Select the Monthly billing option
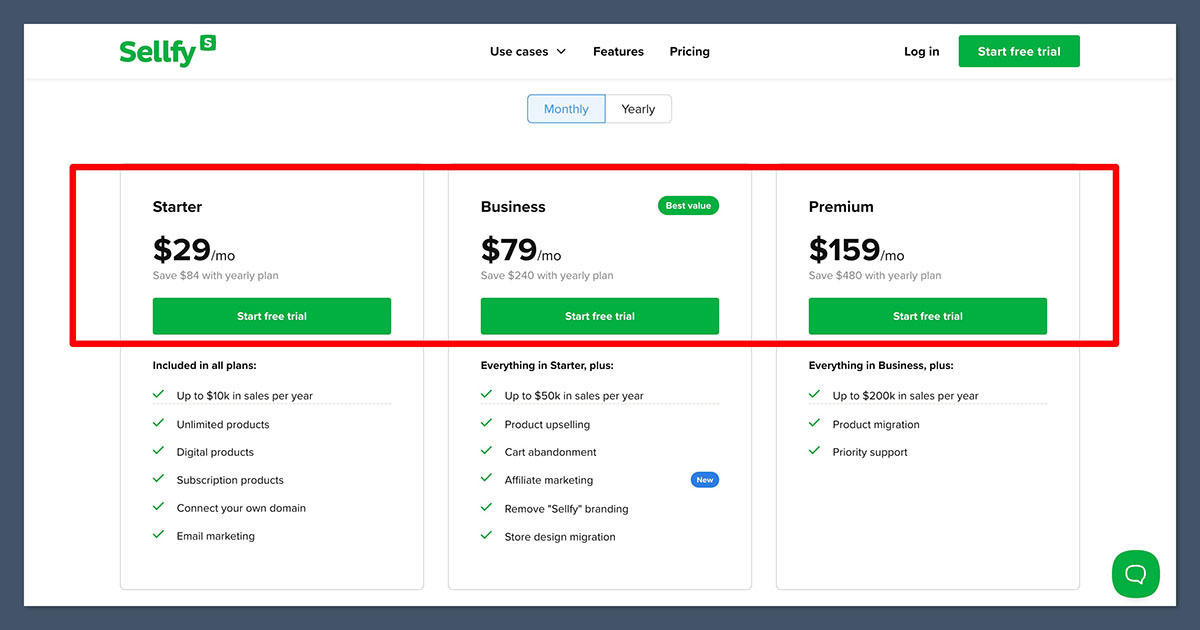 tap(565, 108)
